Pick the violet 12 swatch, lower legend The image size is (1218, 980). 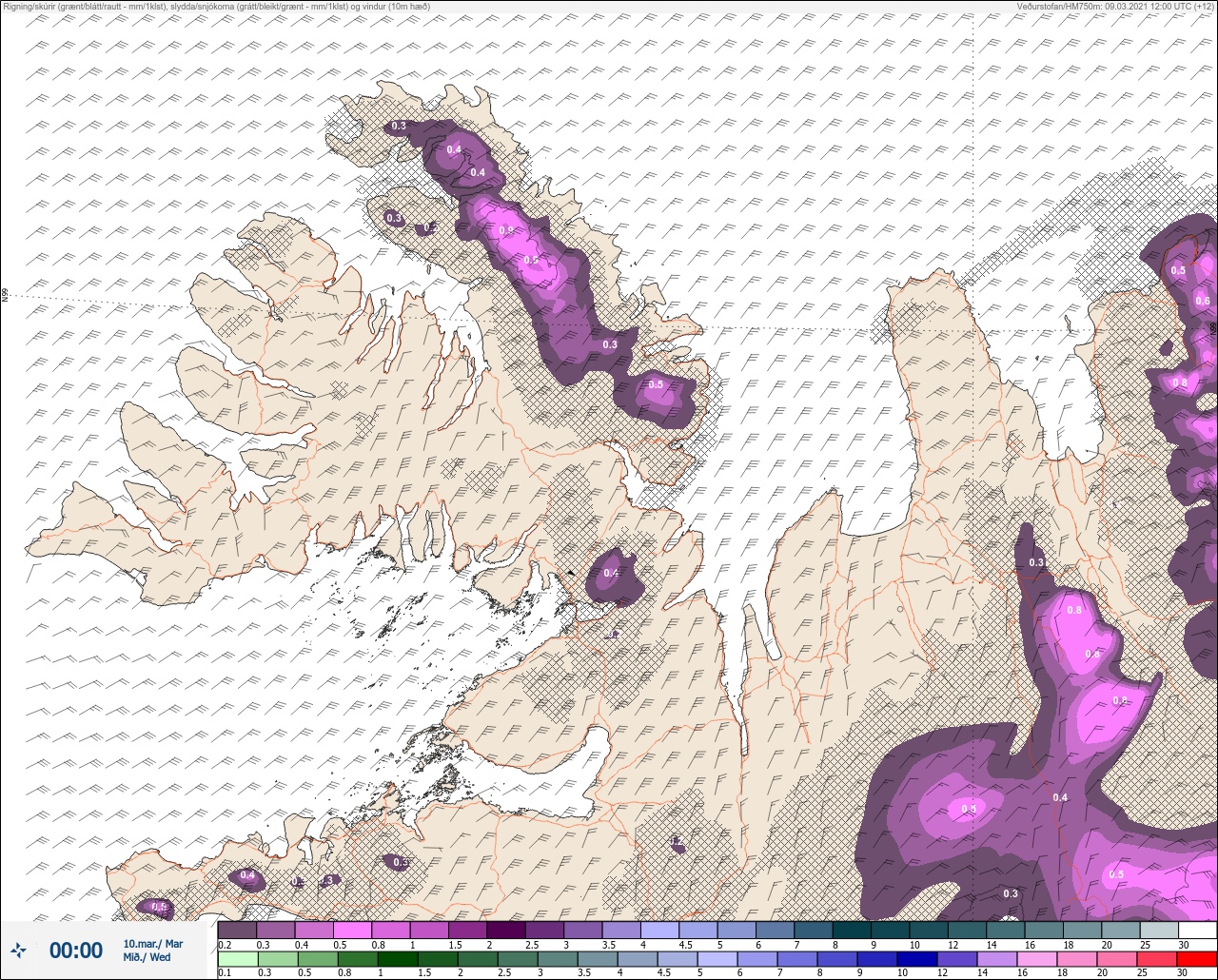point(956,958)
